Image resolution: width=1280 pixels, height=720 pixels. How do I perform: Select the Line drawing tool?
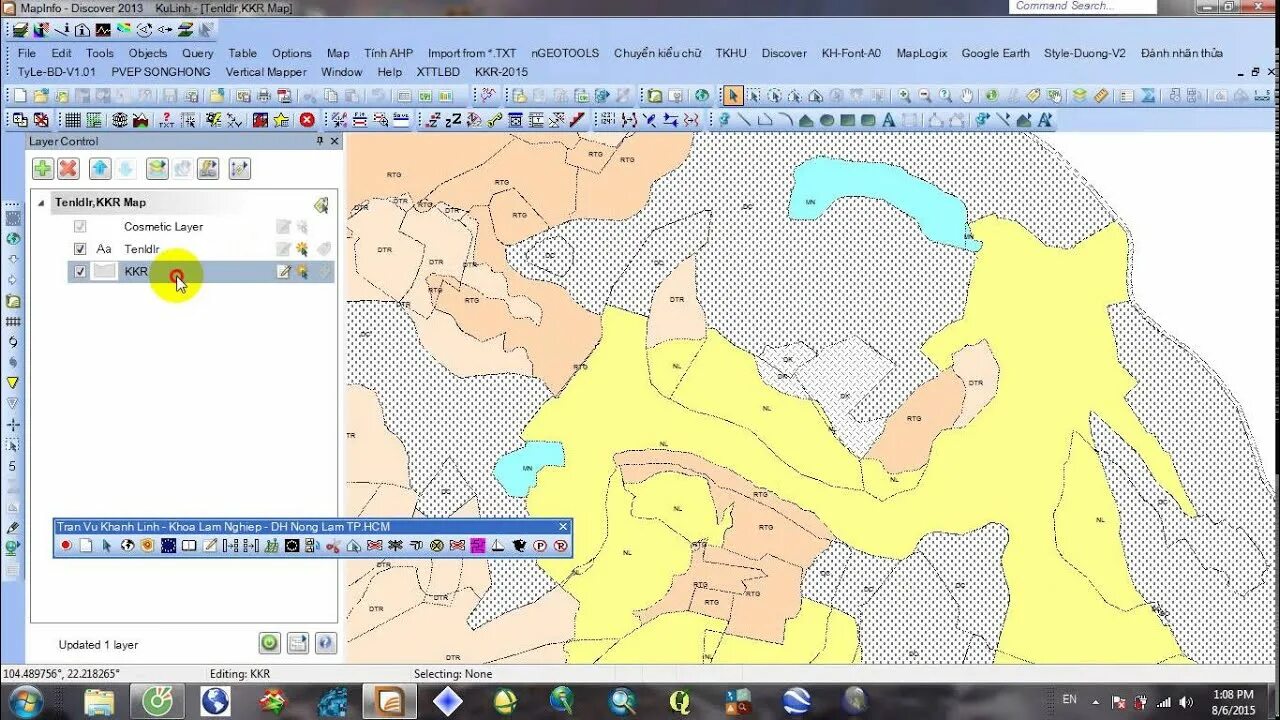tap(745, 120)
